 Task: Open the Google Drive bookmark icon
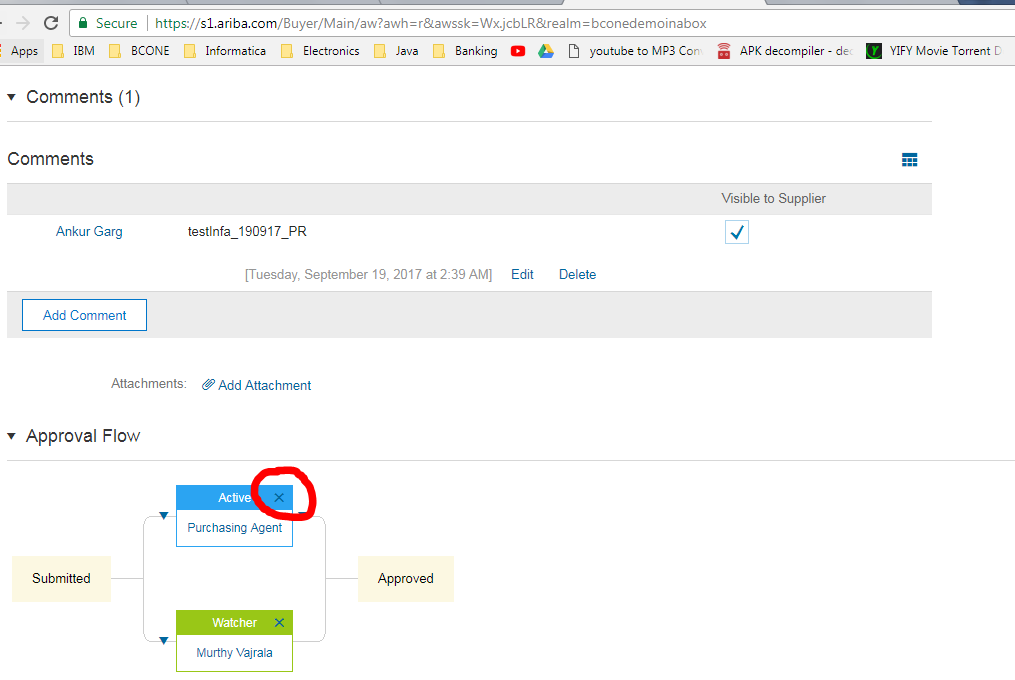click(546, 51)
